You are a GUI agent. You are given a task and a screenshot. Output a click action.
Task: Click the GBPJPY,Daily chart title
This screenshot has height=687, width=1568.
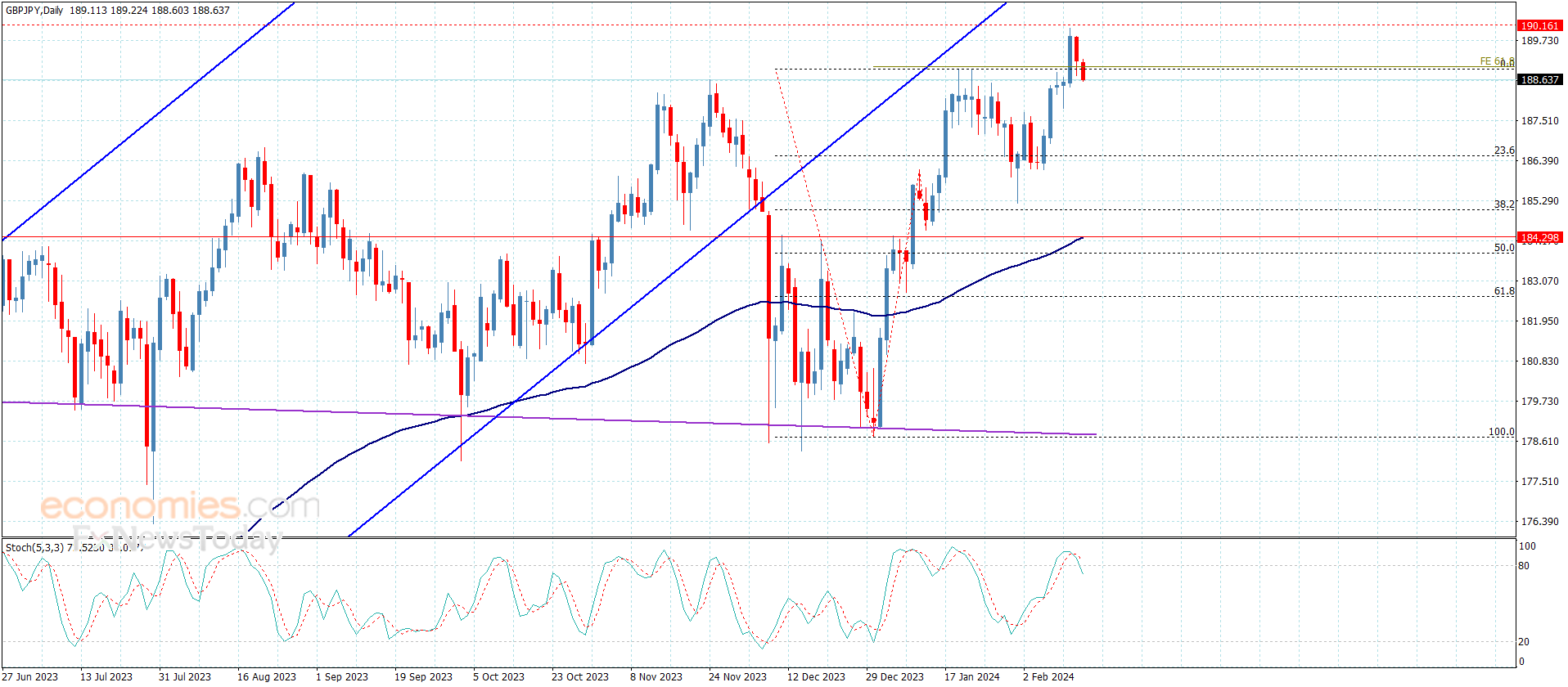pyautogui.click(x=34, y=11)
